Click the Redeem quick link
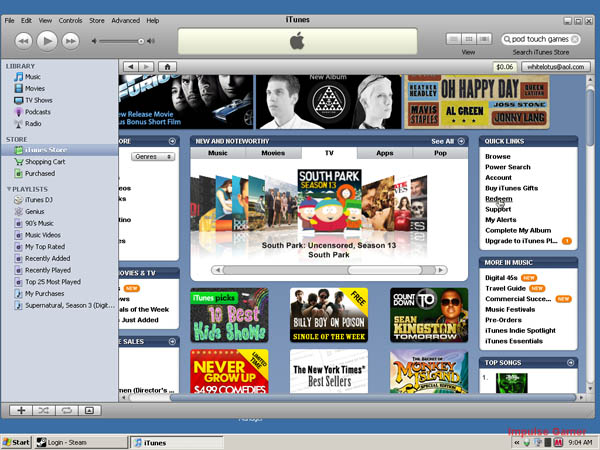Screen dimensions: 600x450 (x=499, y=199)
